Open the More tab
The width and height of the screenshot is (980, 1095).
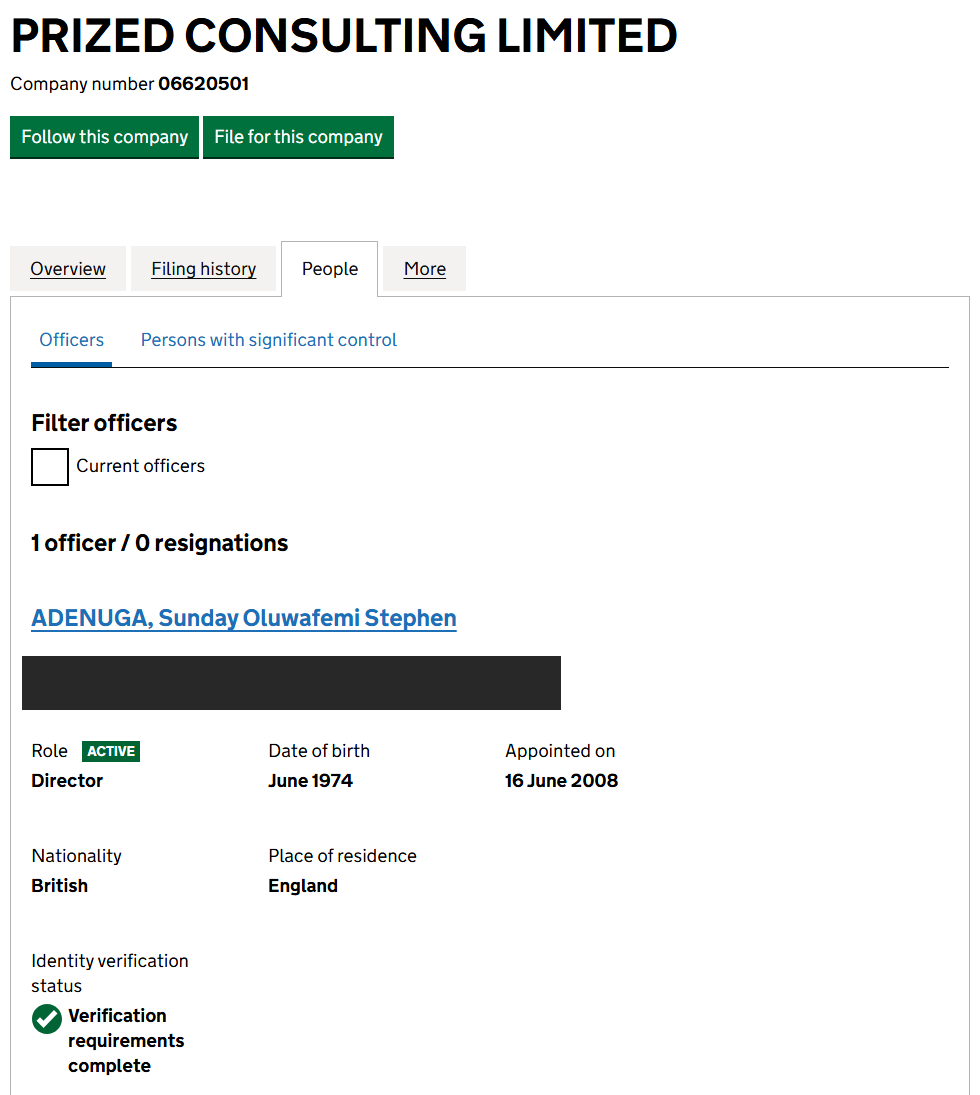pos(425,269)
